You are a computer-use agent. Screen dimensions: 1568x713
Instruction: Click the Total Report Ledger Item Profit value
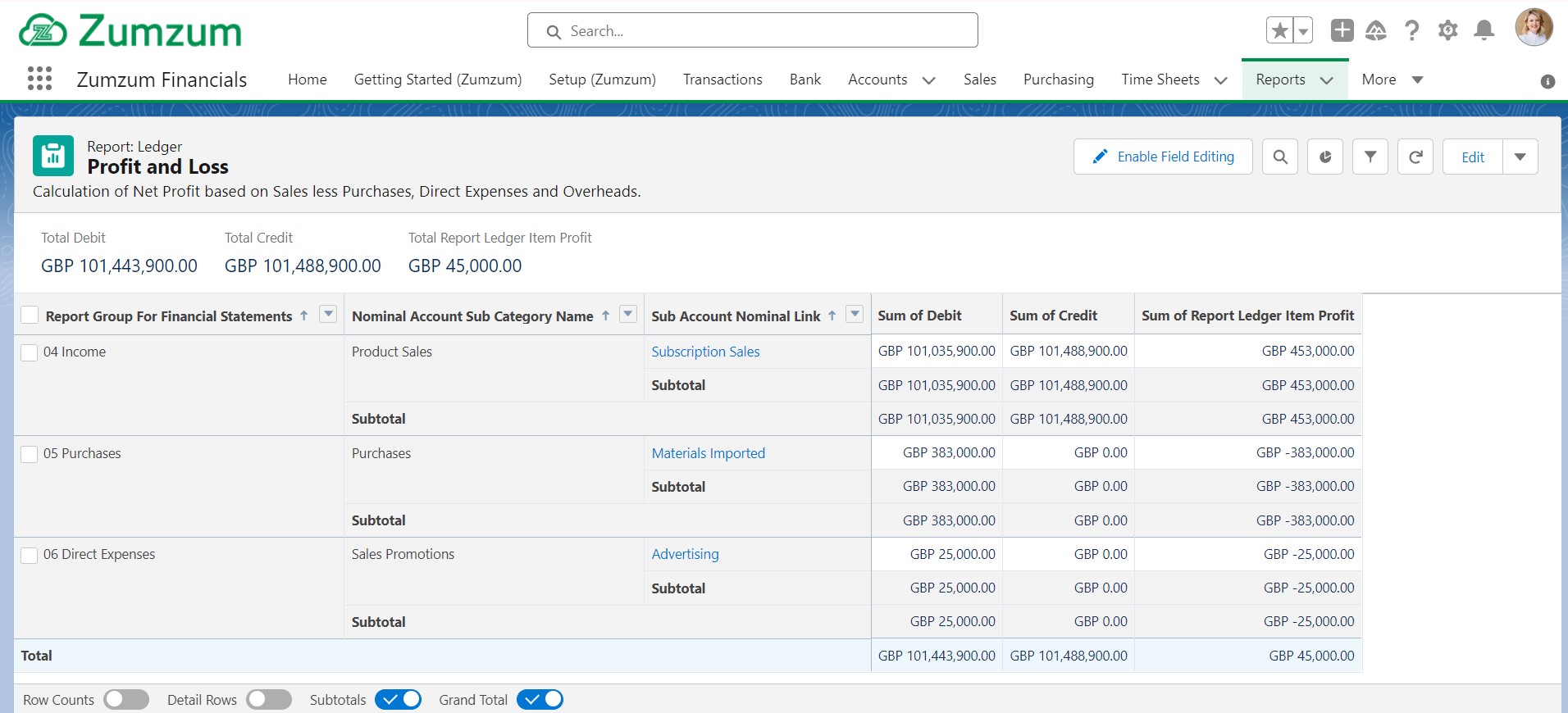tap(465, 266)
